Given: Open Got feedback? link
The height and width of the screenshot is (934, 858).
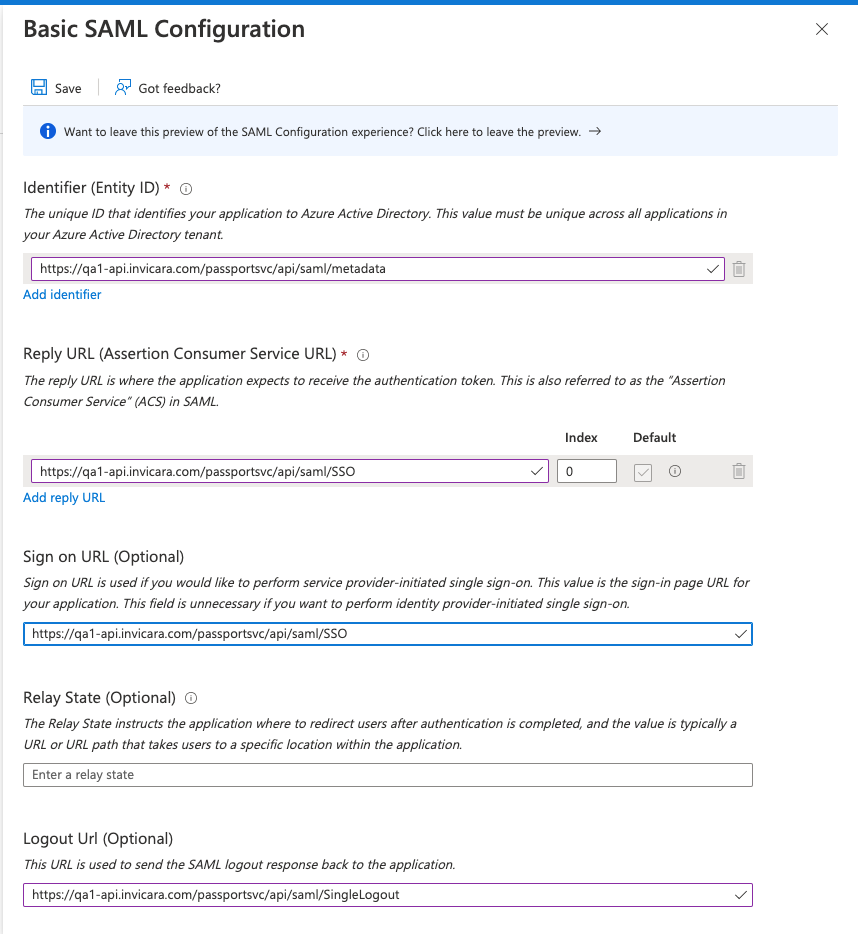Looking at the screenshot, I should point(179,88).
